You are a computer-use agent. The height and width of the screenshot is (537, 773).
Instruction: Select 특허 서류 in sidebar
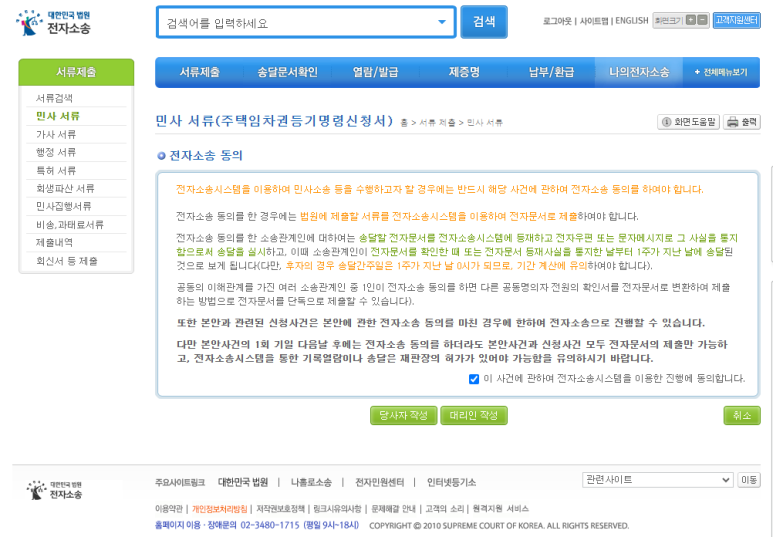point(56,171)
